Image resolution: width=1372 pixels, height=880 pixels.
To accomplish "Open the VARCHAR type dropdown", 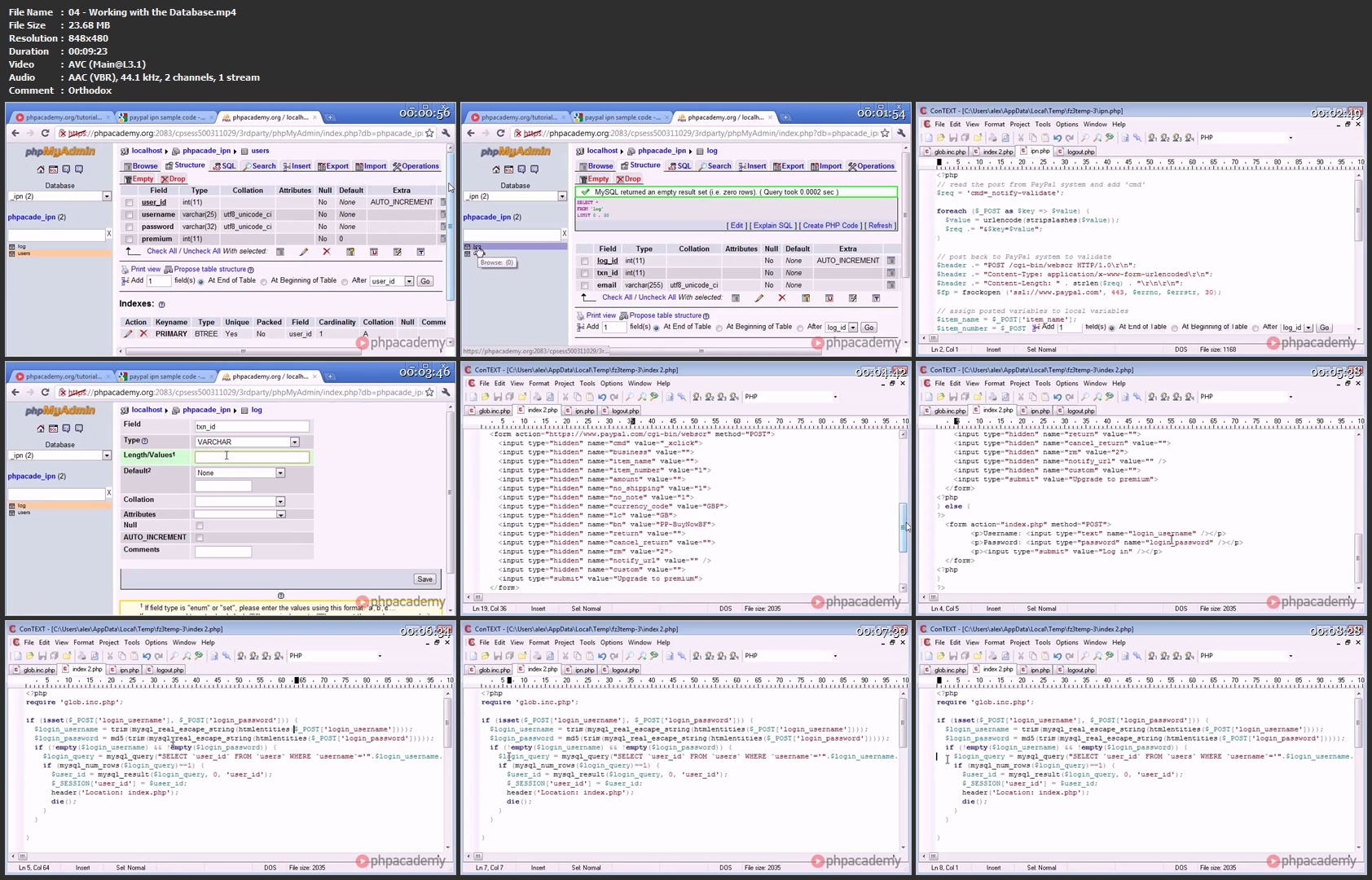I will coord(247,442).
